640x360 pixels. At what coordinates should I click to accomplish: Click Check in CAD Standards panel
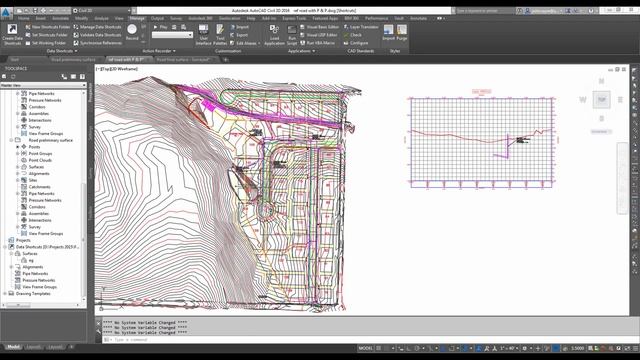tap(353, 35)
